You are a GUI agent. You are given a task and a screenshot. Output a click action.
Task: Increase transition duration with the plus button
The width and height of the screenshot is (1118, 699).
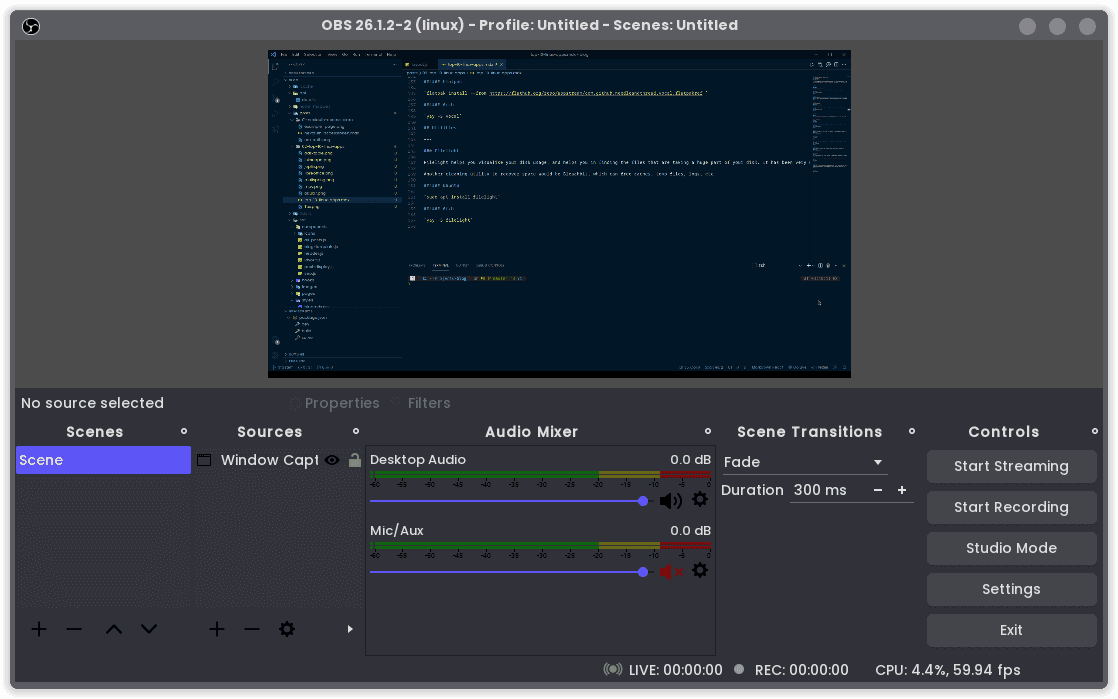click(902, 490)
